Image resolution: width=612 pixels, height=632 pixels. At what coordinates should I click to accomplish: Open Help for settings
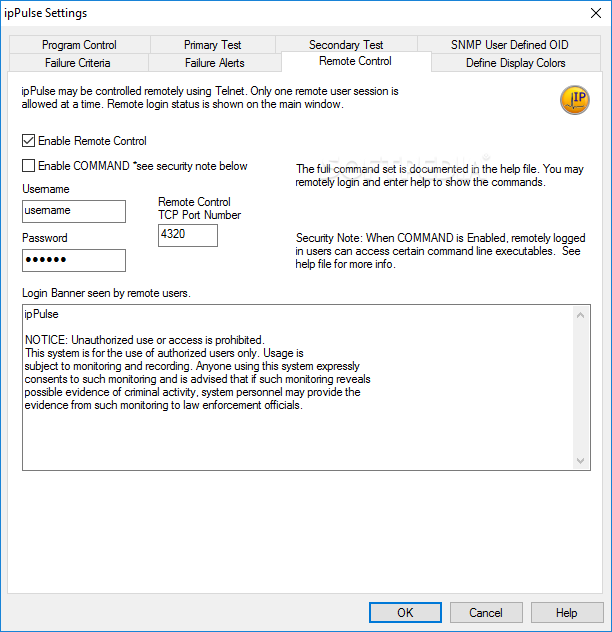[x=566, y=613]
